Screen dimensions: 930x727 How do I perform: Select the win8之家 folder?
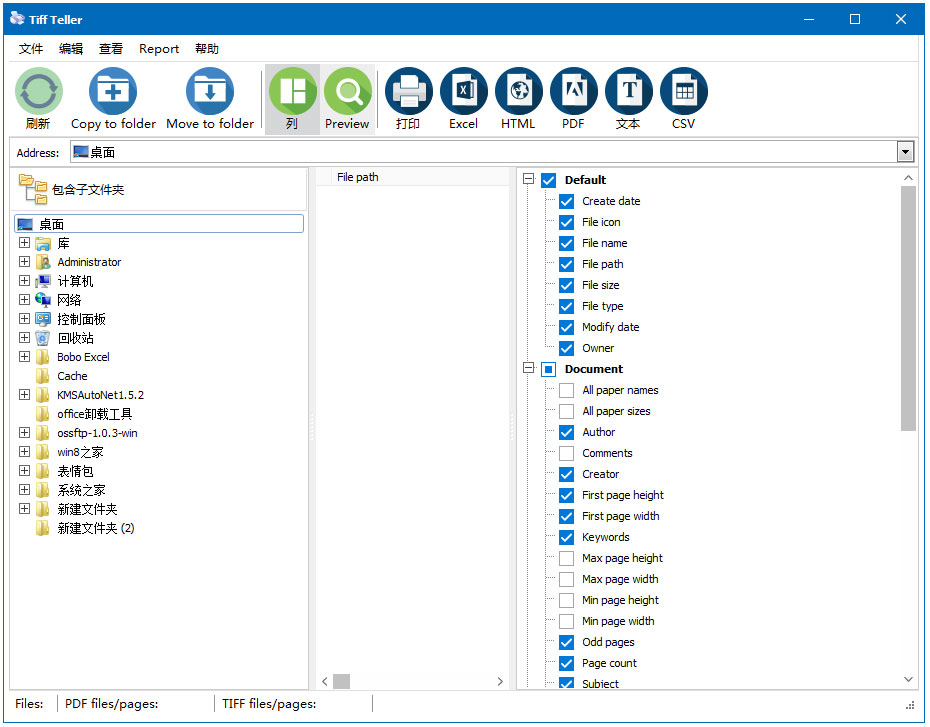point(80,452)
